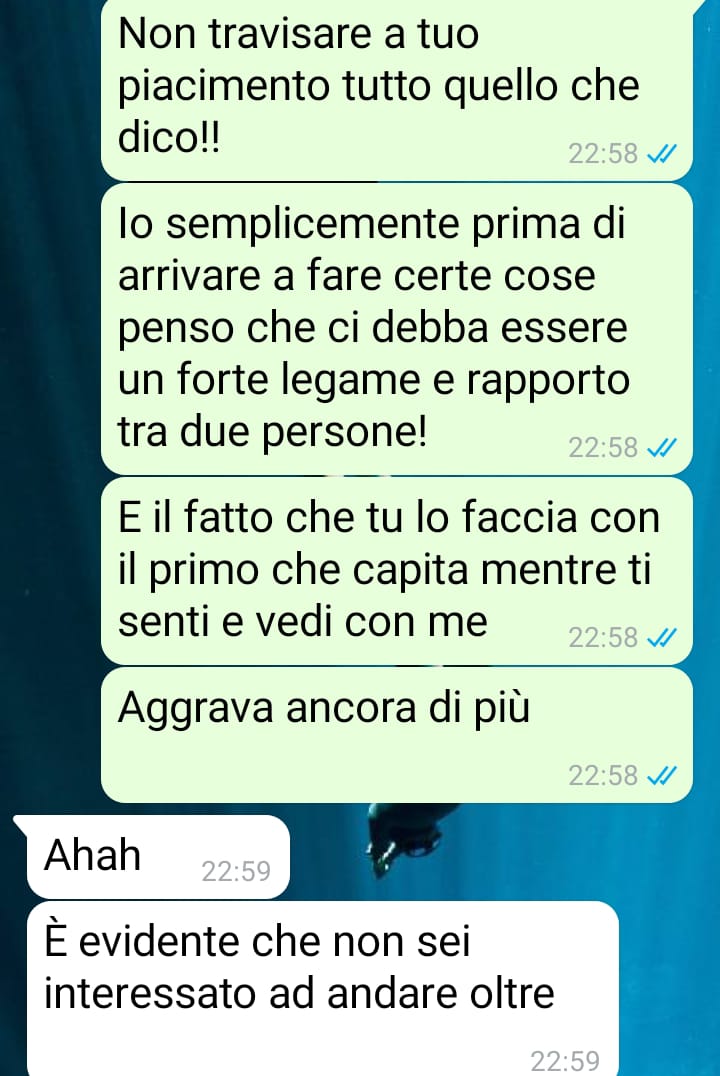Select the 'E il fatto che tu lo faccia' message
The image size is (720, 1076).
[397, 571]
